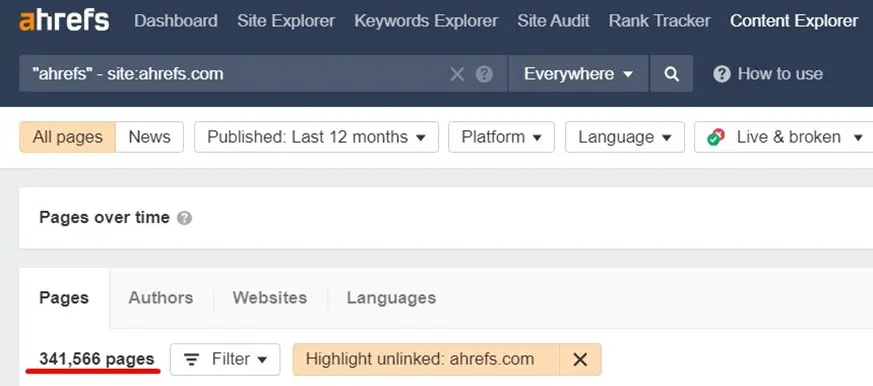Clear the search query with the X icon
This screenshot has height=386, width=873.
point(457,74)
